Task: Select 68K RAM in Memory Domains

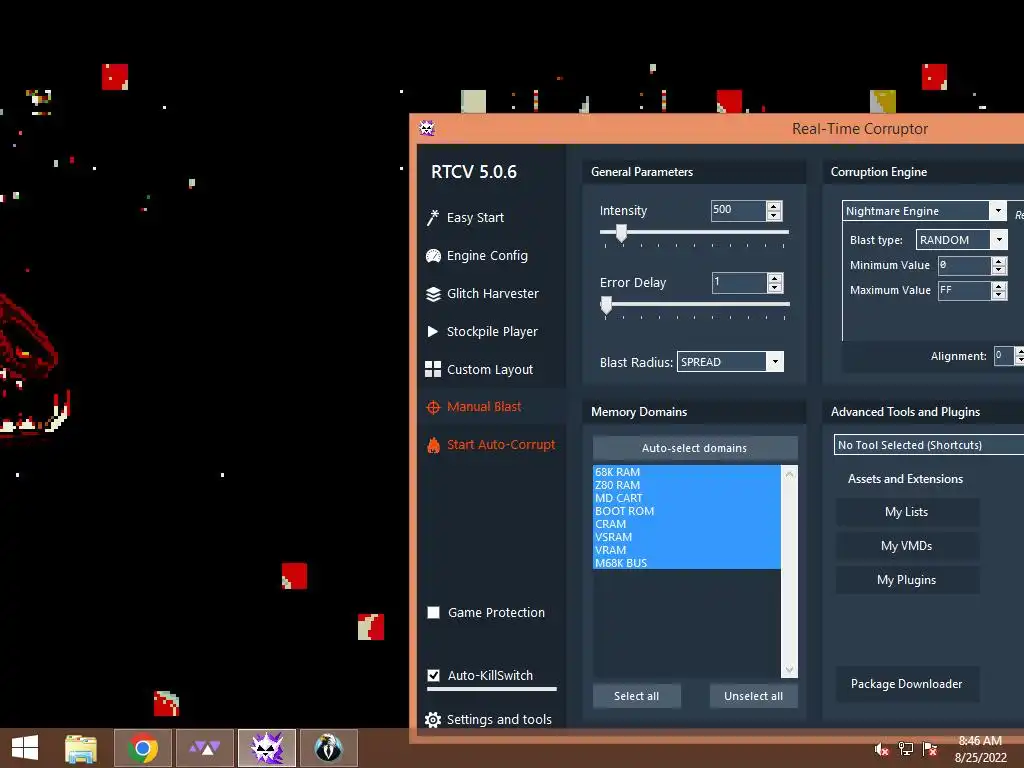Action: click(x=686, y=472)
